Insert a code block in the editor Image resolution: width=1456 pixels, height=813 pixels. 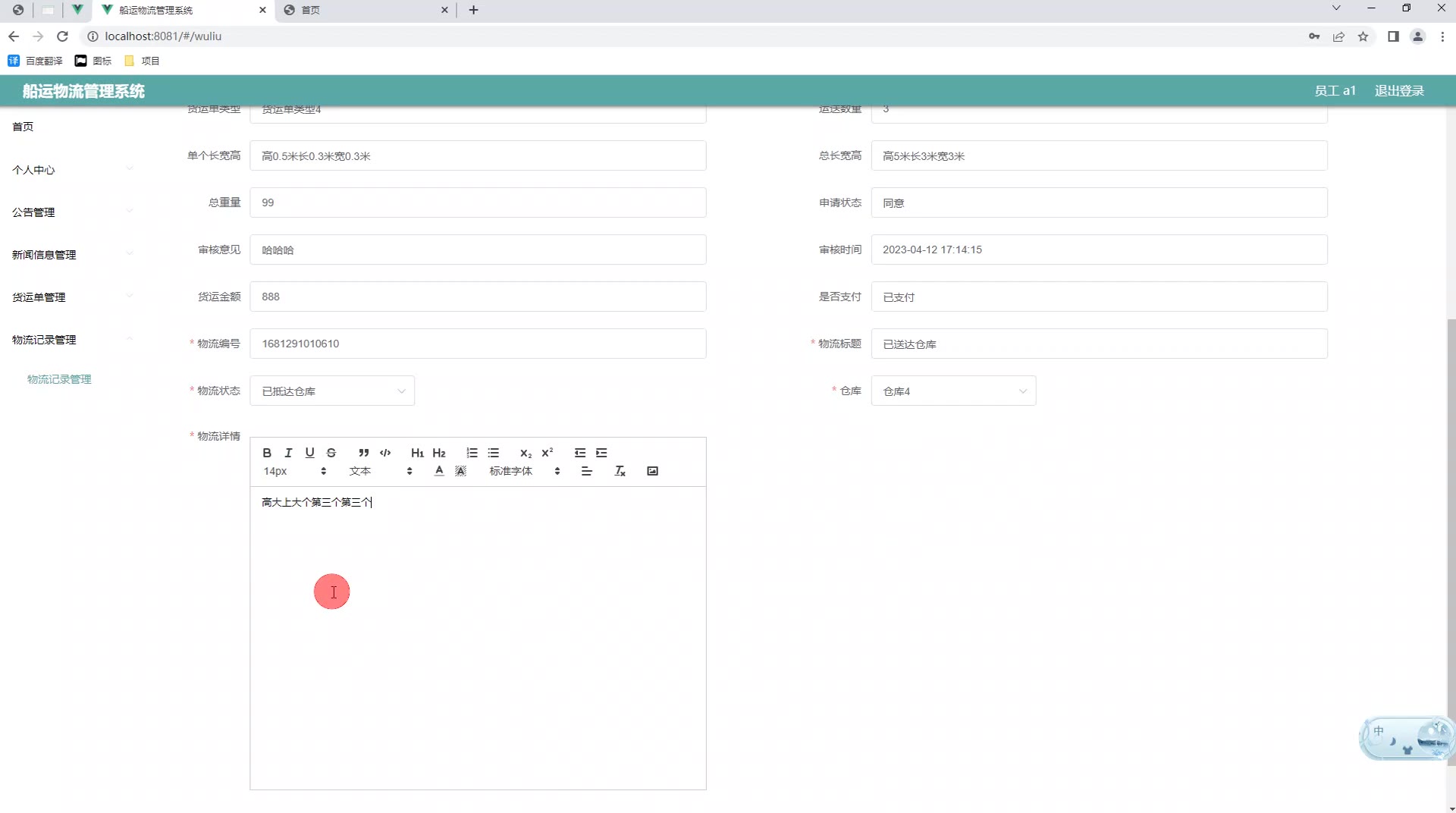click(x=385, y=453)
